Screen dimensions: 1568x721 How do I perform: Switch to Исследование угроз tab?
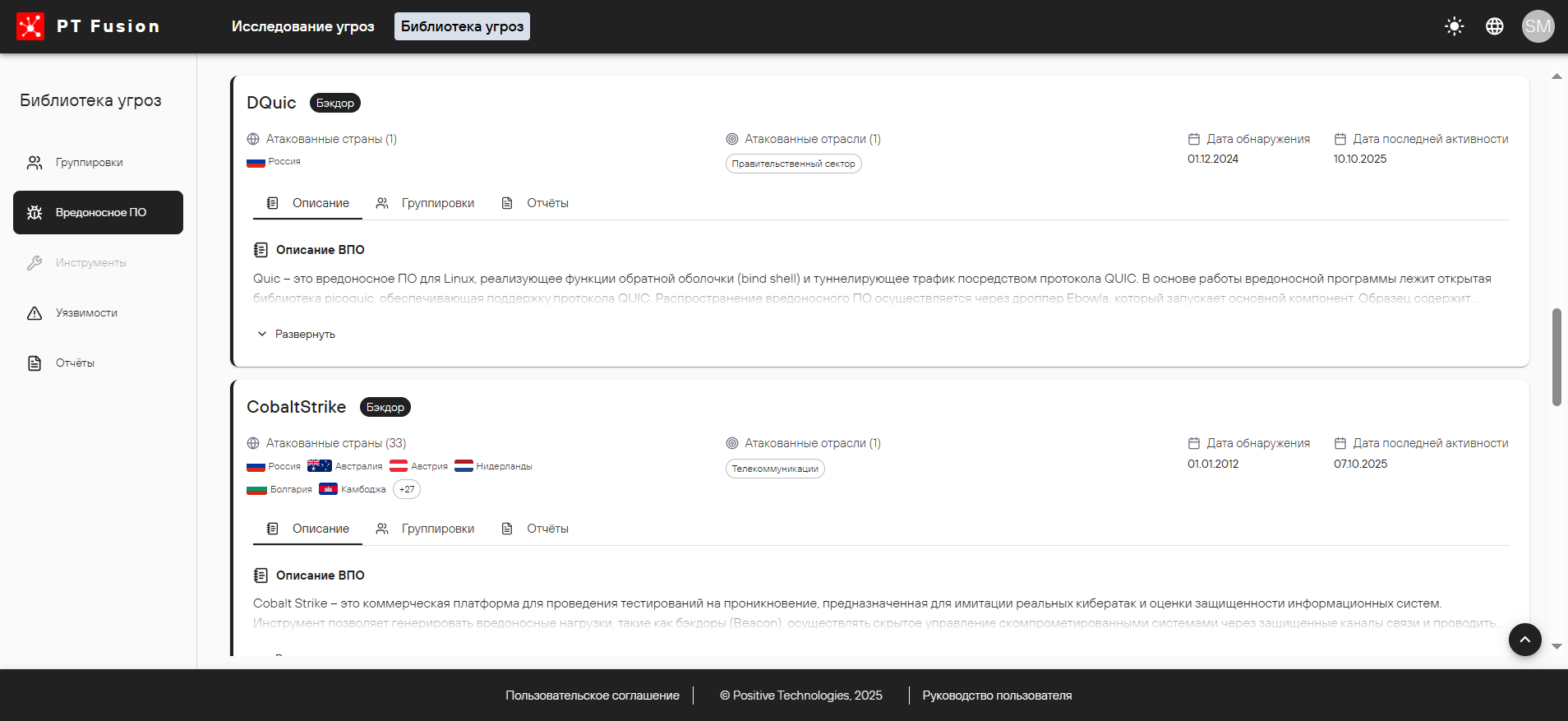[x=302, y=26]
